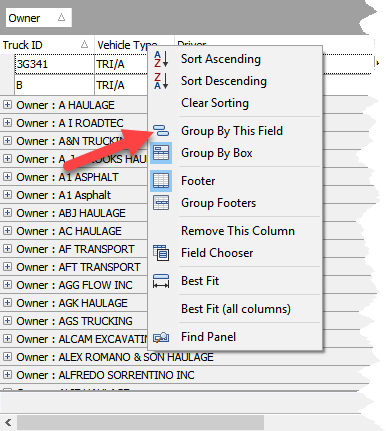This screenshot has width=386, height=431.
Task: Click the Sort Descending Z-A icon
Action: click(x=161, y=81)
